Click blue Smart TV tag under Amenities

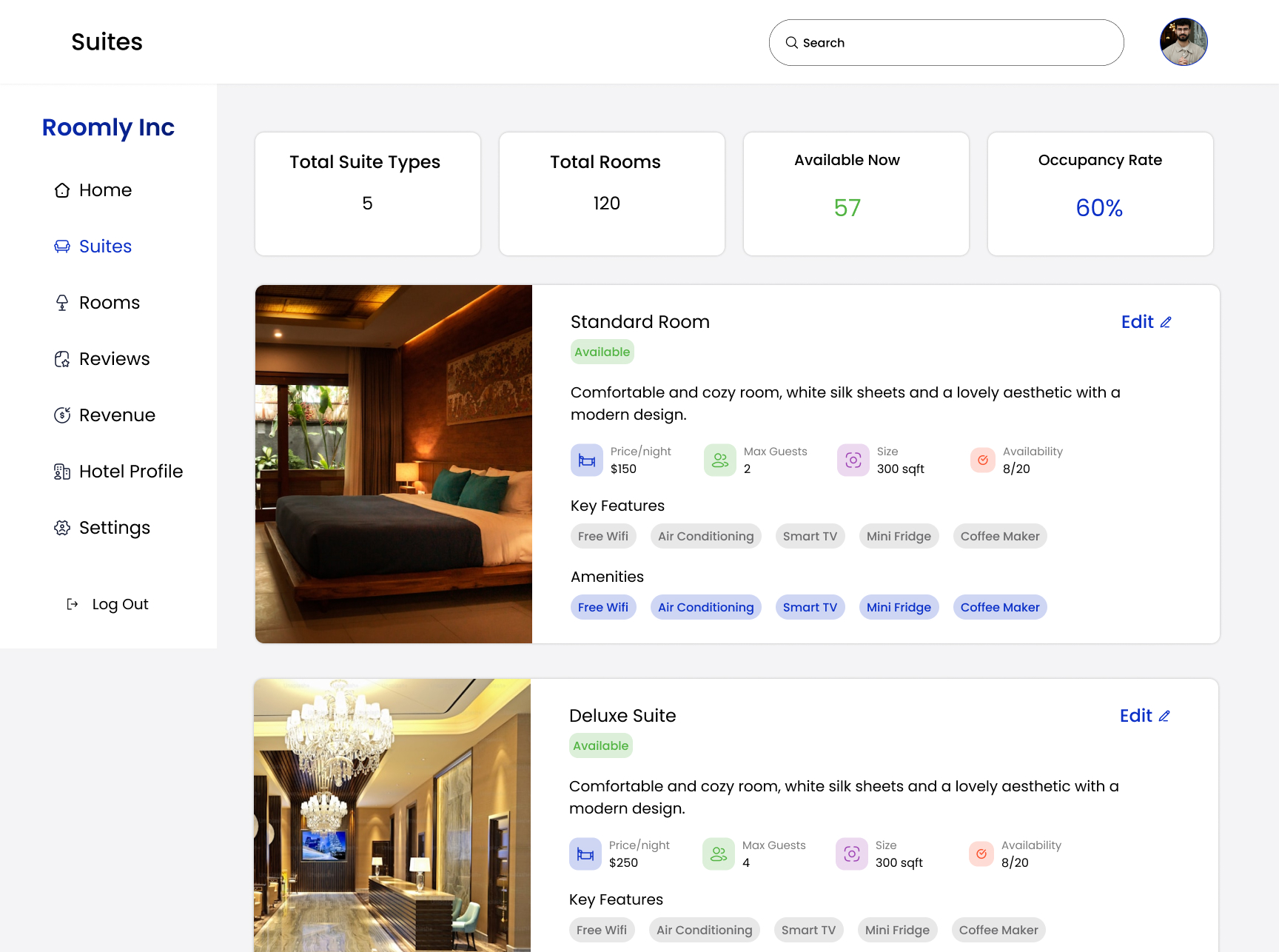pos(810,607)
